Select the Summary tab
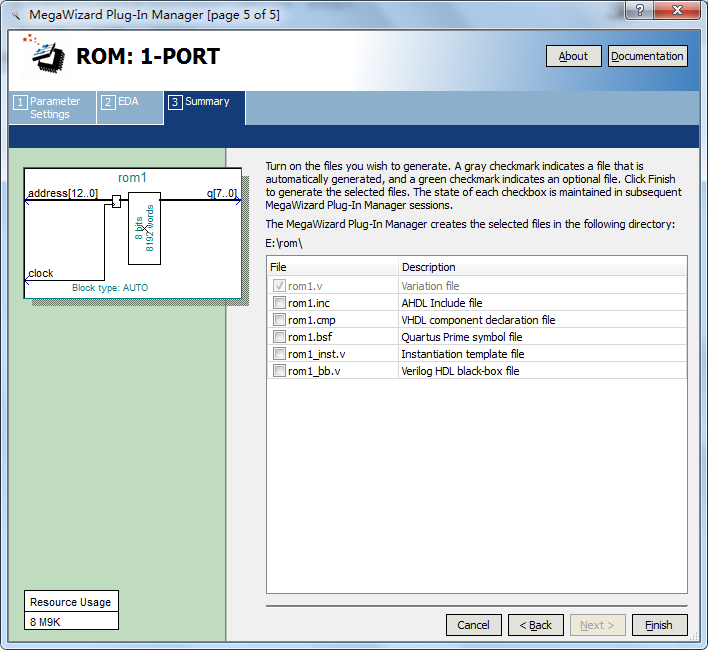This screenshot has height=650, width=708. coord(205,107)
